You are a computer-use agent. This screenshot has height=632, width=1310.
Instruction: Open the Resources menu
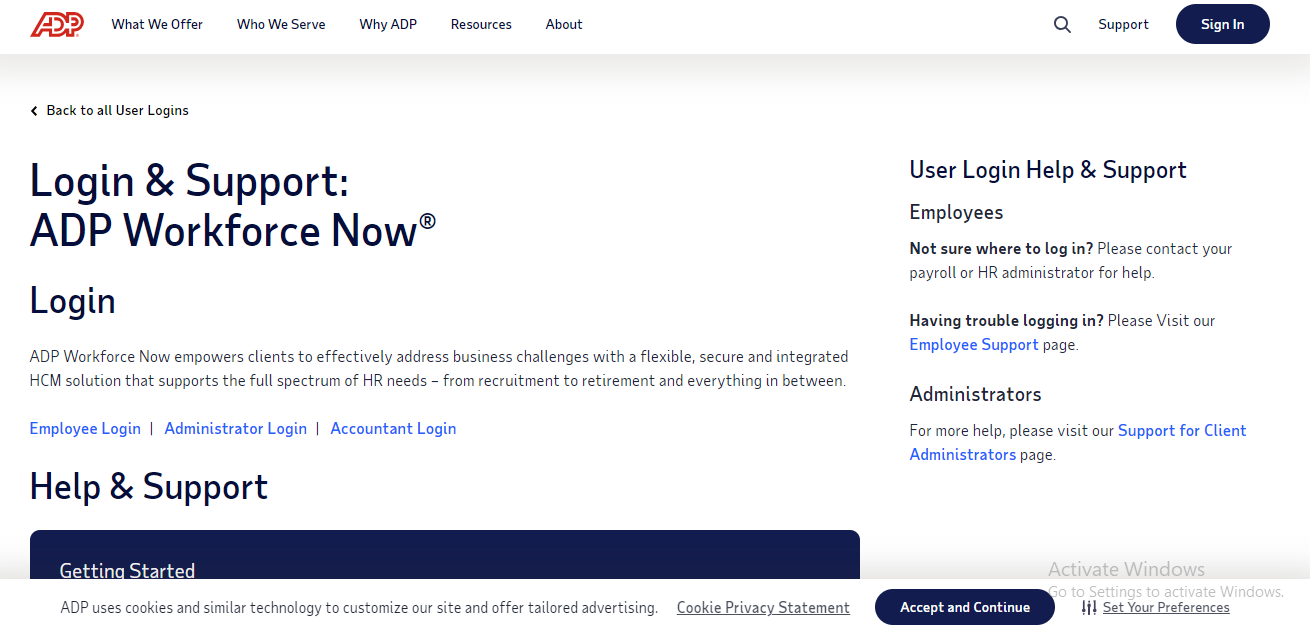[481, 24]
